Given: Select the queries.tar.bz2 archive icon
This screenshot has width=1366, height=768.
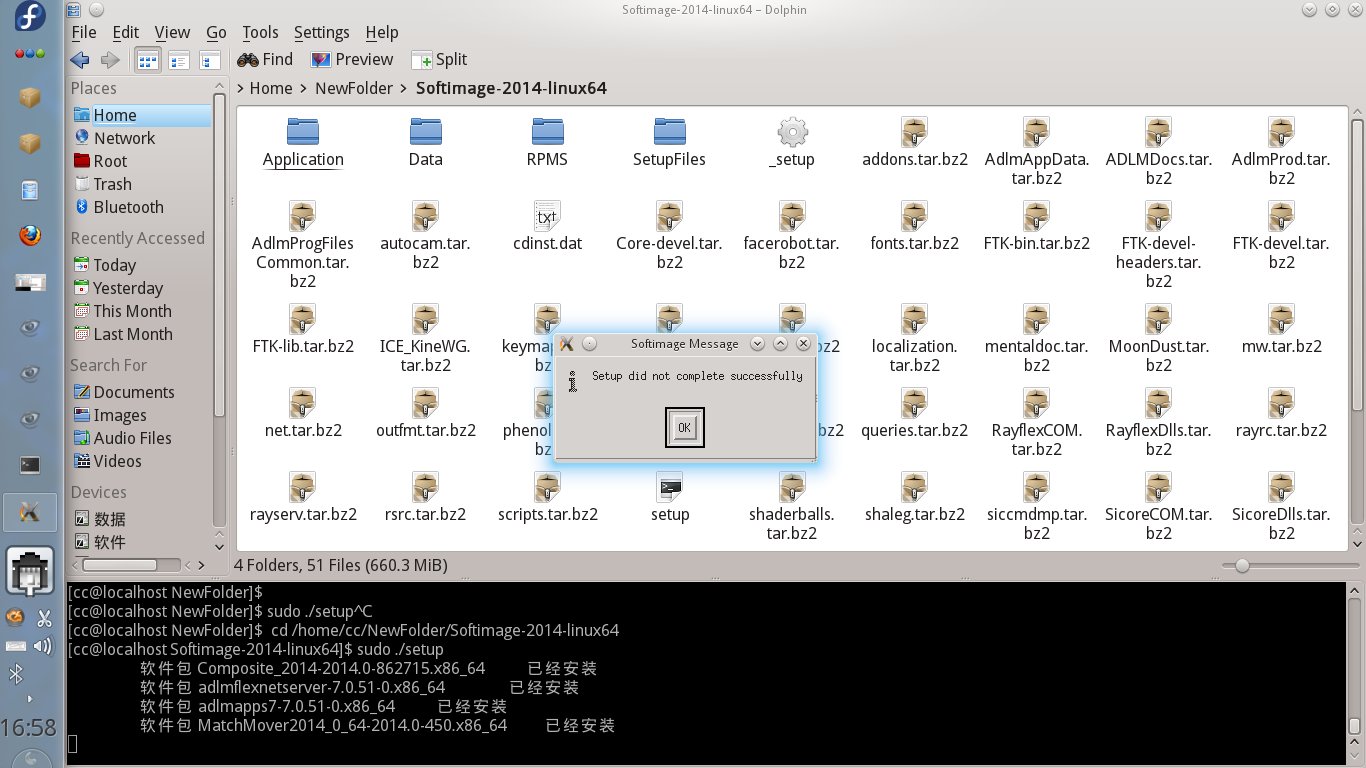Looking at the screenshot, I should [x=914, y=403].
